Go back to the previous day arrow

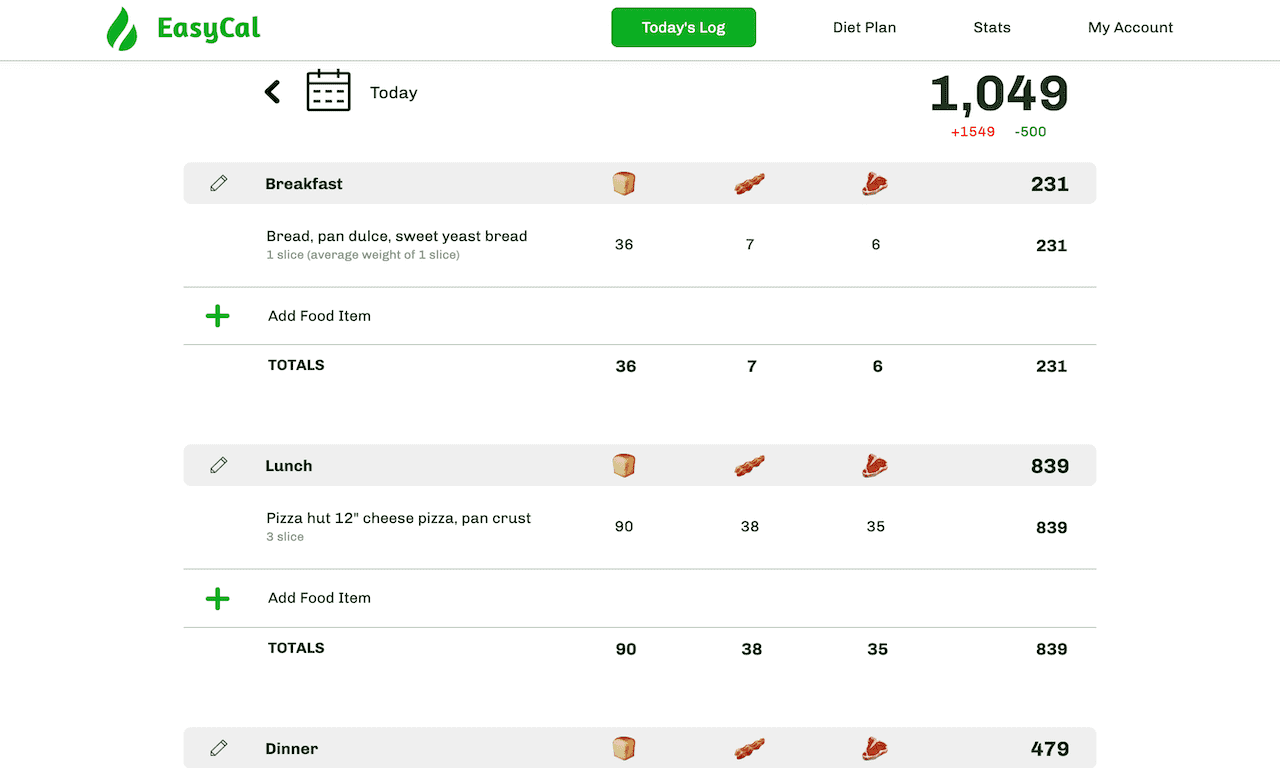[272, 92]
